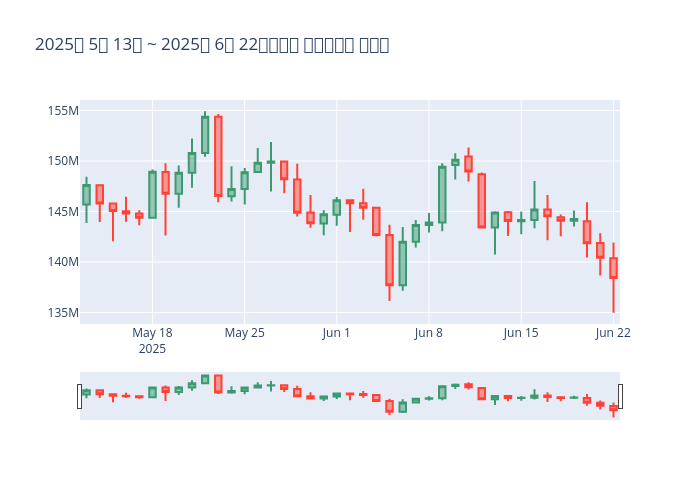This screenshot has width=700, height=500.
Task: Select the small green candle on Jun 15
Action: (521, 221)
